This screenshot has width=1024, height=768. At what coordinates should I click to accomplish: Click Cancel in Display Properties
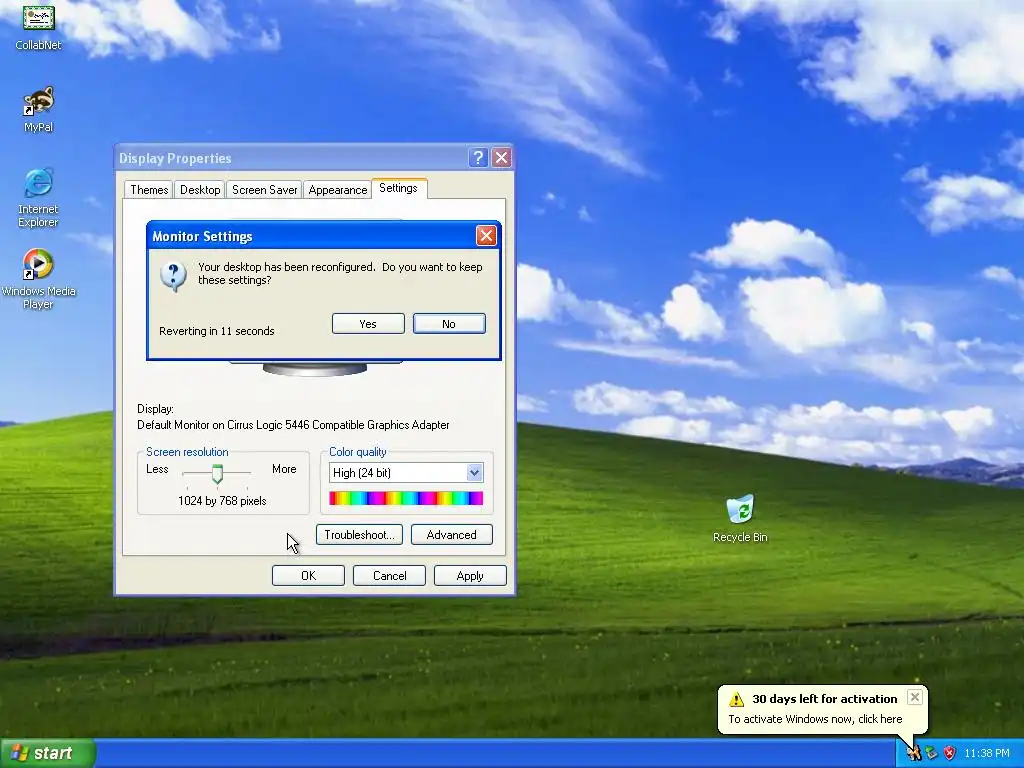(389, 575)
